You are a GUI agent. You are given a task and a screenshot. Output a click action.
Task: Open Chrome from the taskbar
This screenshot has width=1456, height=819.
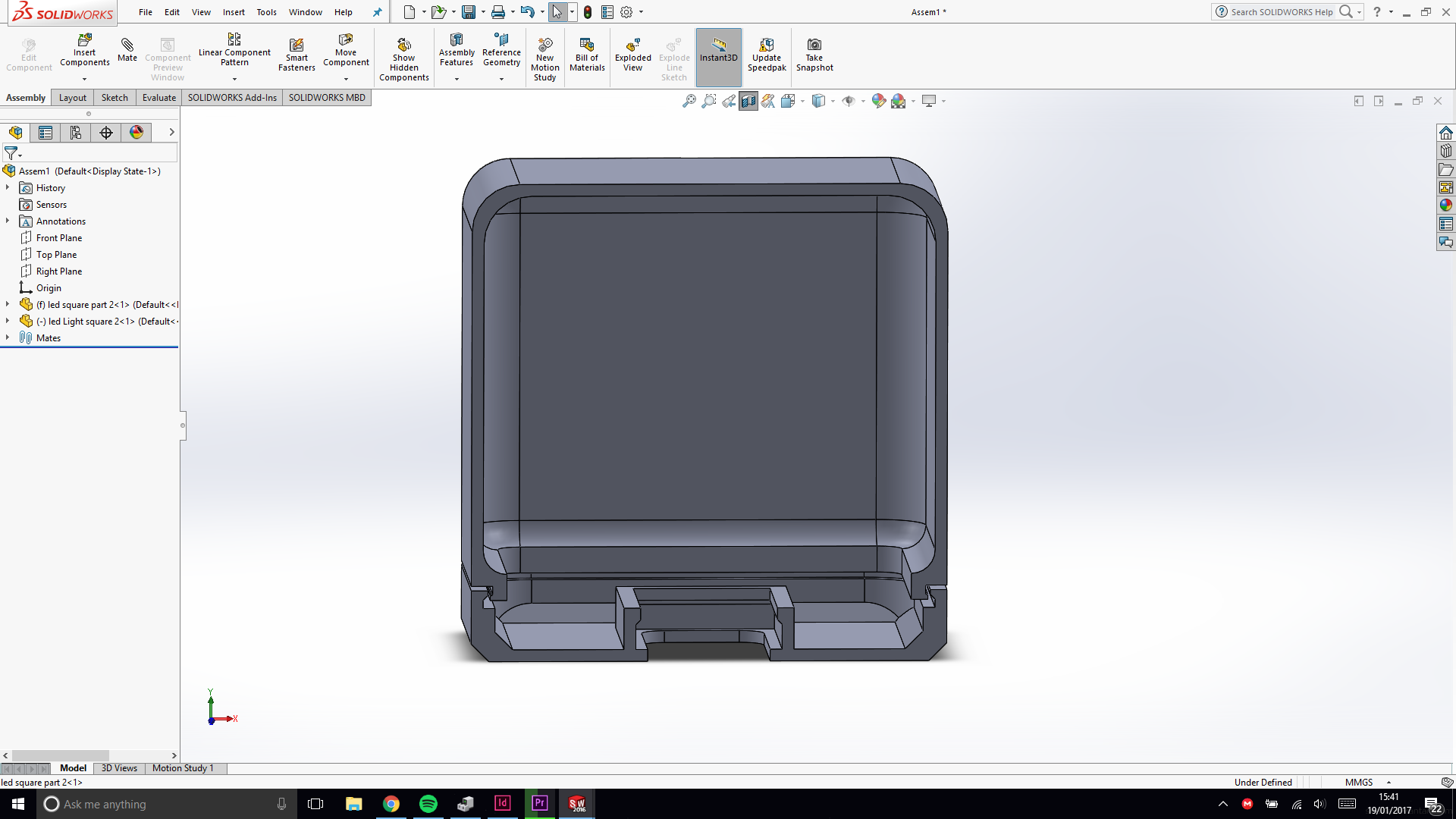tap(391, 804)
